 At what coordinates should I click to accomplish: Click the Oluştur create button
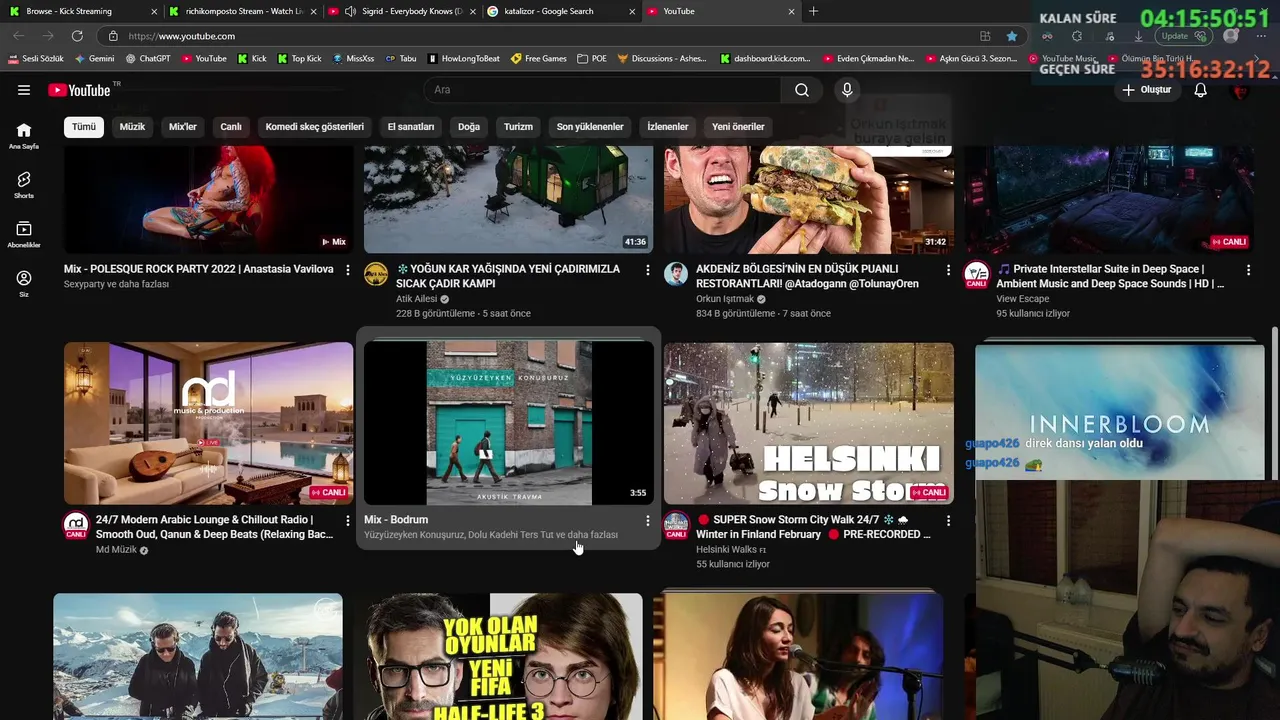pyautogui.click(x=1146, y=90)
